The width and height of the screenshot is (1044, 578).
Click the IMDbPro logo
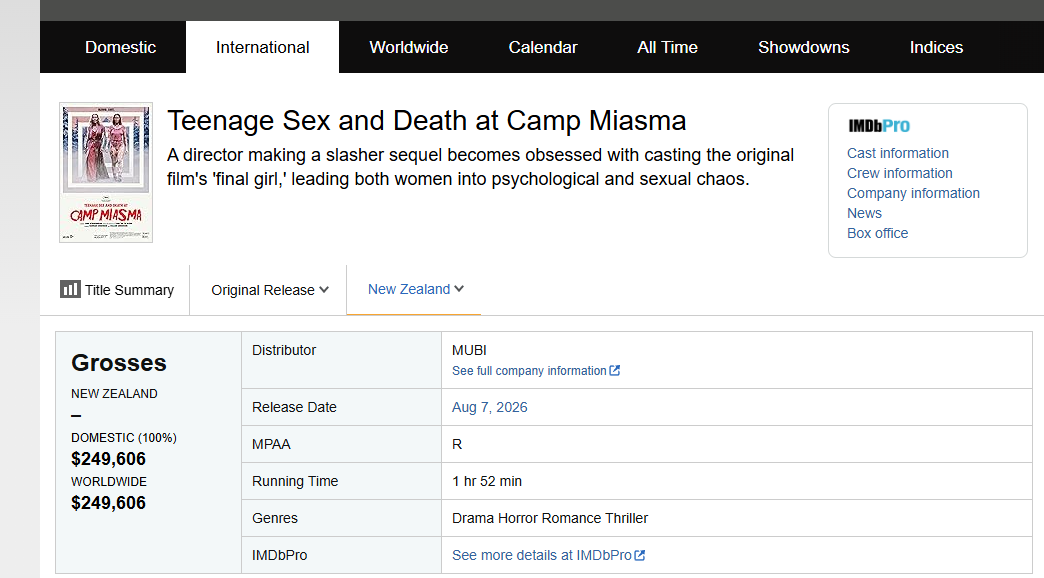click(879, 126)
